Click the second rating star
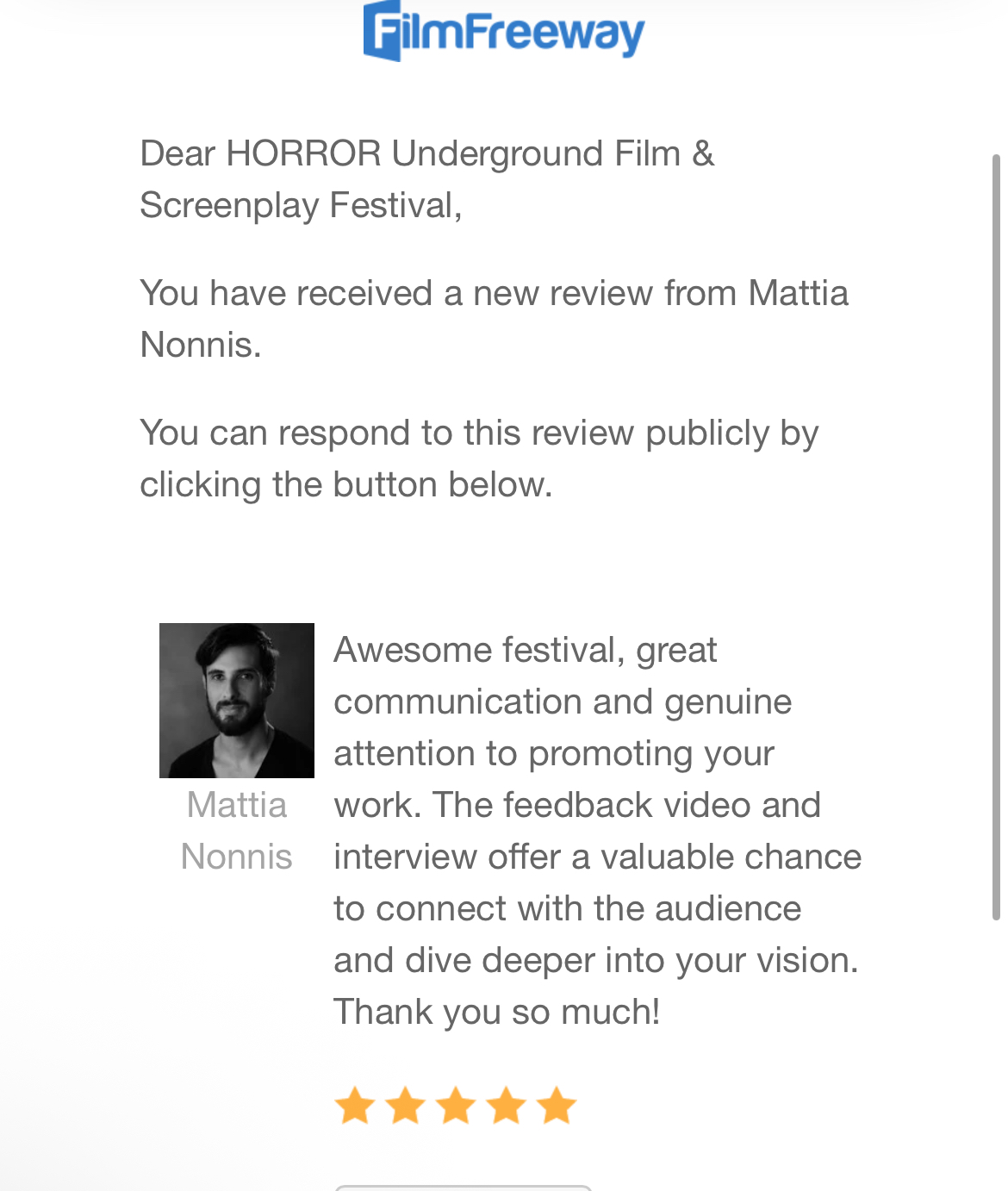This screenshot has height=1191, width=1008. point(405,1106)
